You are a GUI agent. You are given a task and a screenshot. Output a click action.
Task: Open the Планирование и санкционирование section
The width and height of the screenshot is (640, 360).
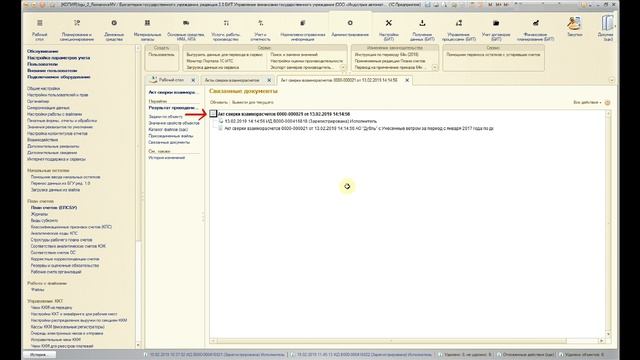coord(77,29)
